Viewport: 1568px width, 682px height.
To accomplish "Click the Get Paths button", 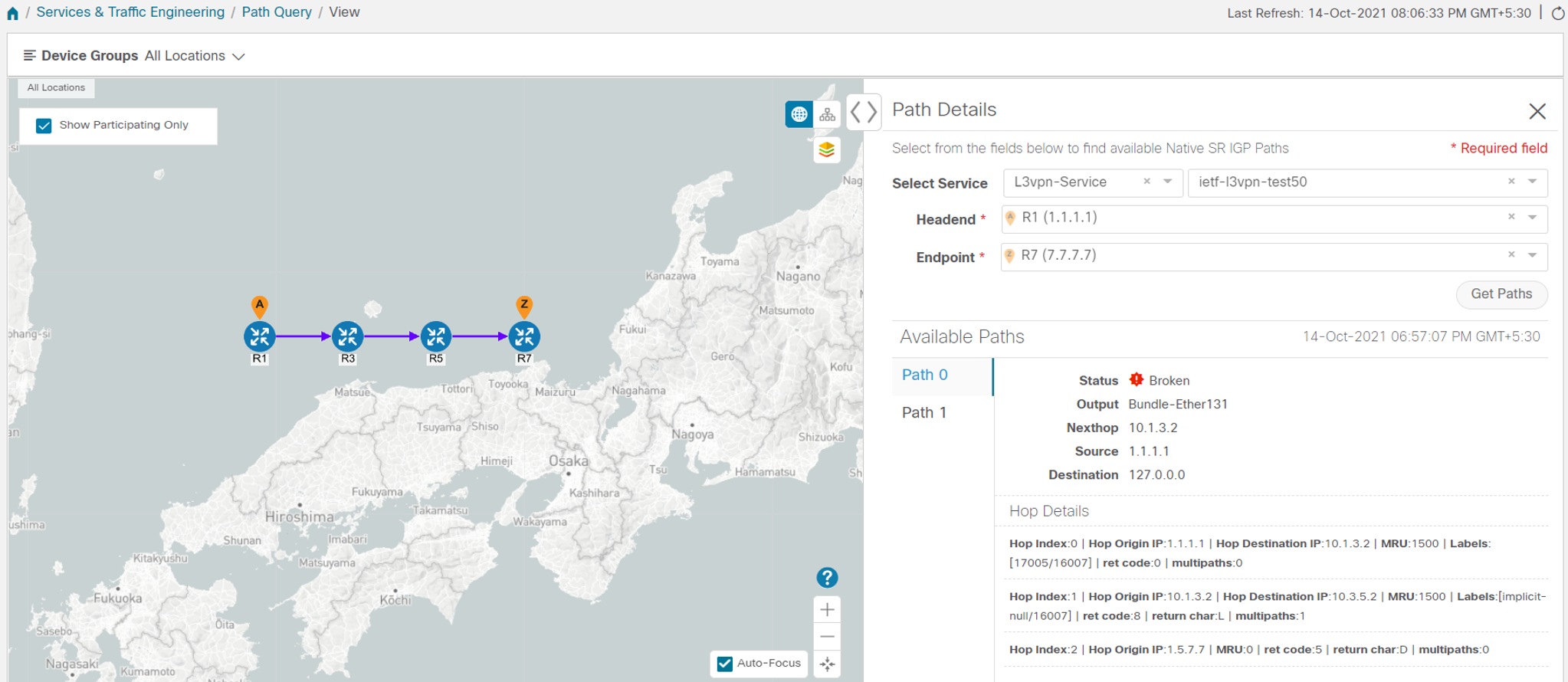I will tap(1501, 294).
